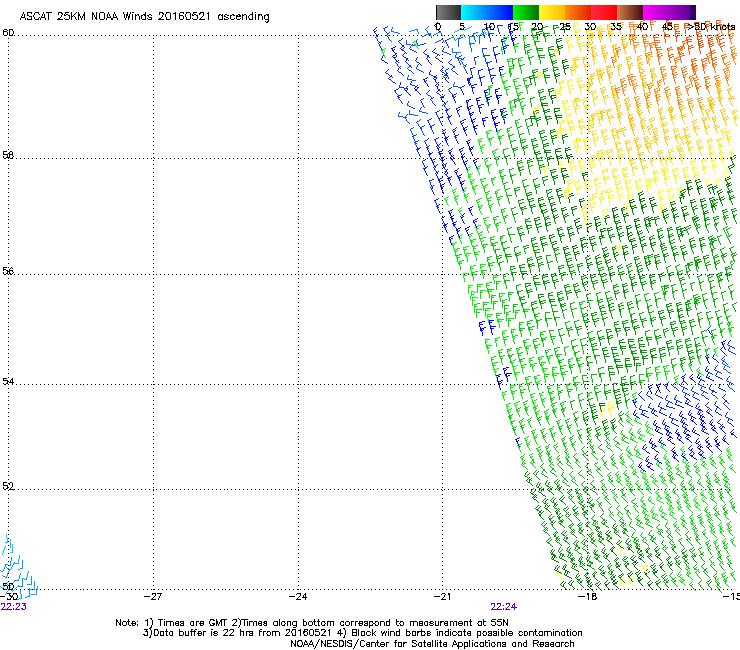Viewport: 740px width, 650px height.
Task: Click the "NOAA/NESDIS/Center for Satellite Applications and Research" credit
Action: (432, 644)
